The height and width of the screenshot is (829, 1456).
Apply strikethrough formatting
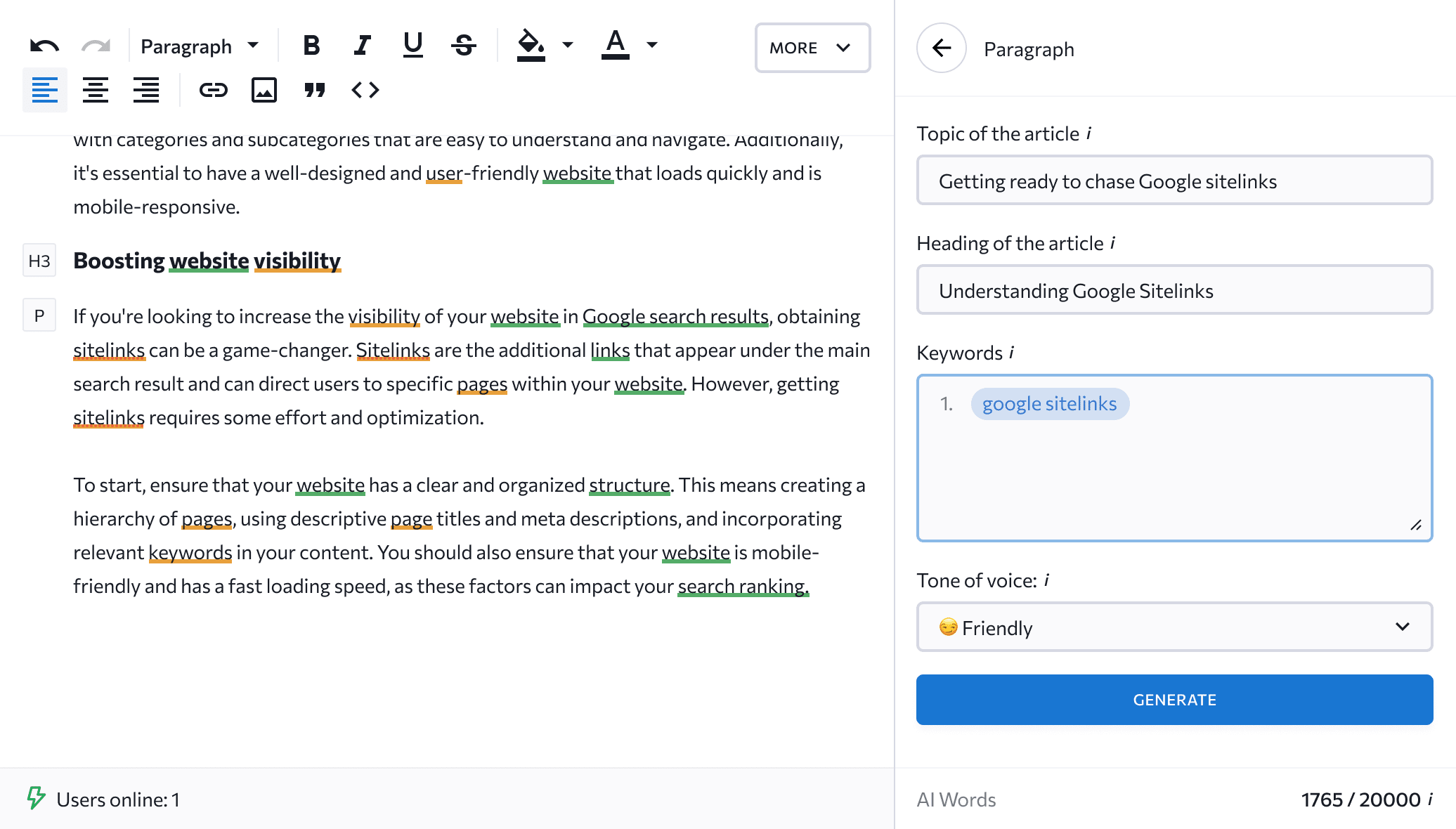coord(463,44)
